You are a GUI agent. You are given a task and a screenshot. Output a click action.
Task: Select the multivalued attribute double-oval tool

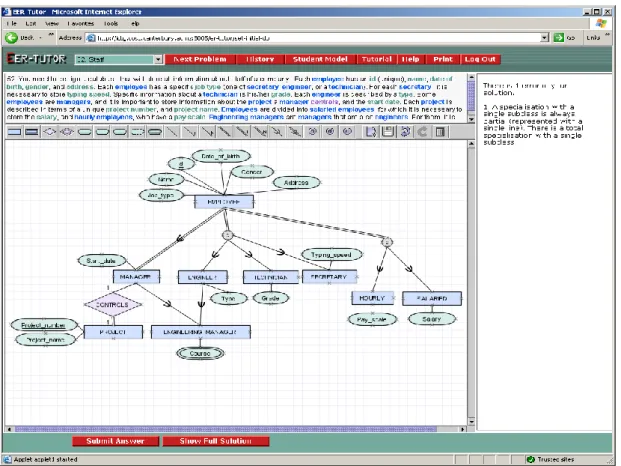point(154,132)
